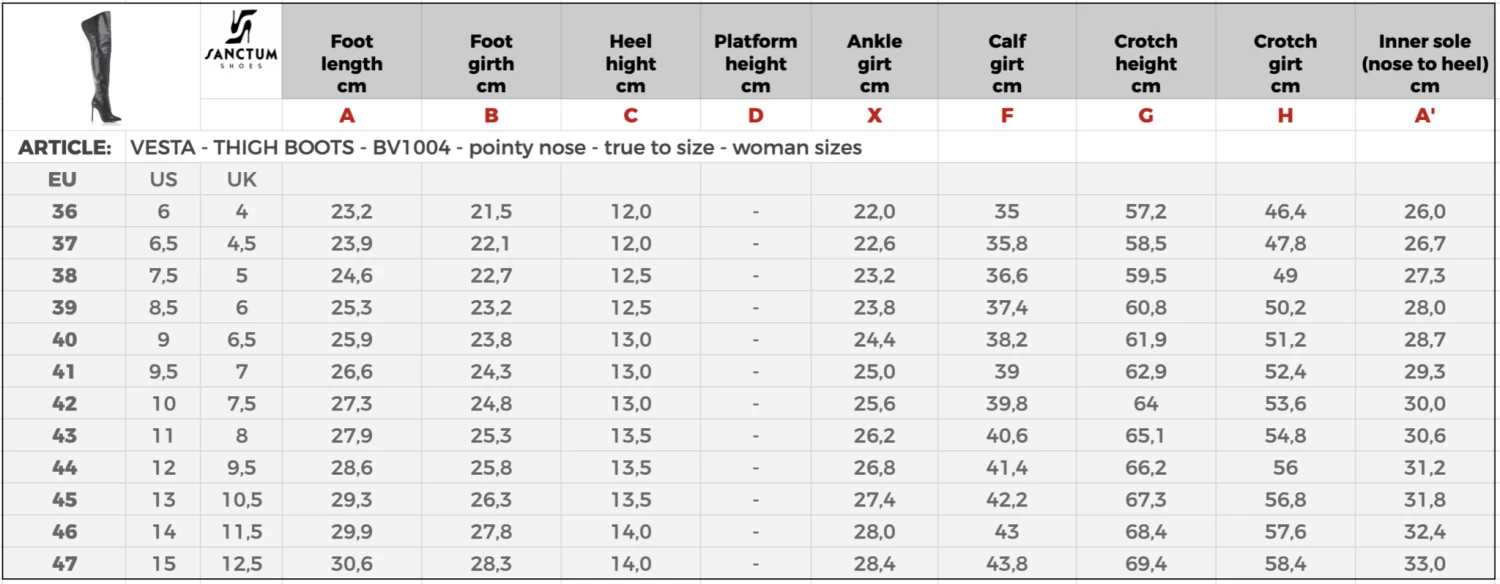Select the EU size 47 row label
Viewport: 1500px width, 584px height.
(x=64, y=564)
